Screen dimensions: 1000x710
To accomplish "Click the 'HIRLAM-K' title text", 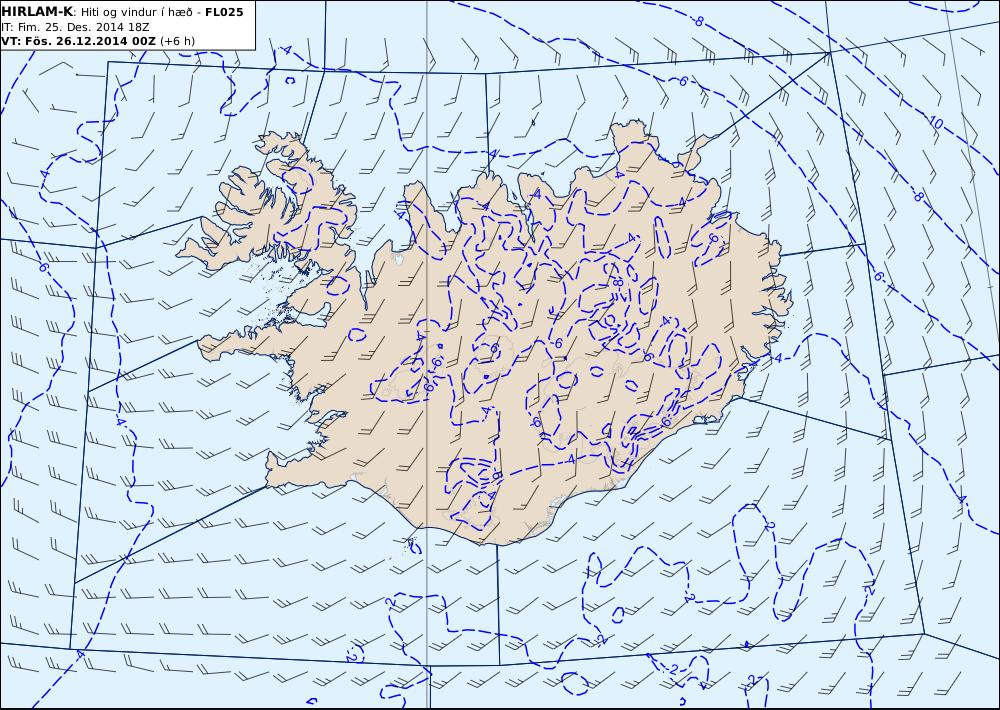I will click(x=37, y=11).
